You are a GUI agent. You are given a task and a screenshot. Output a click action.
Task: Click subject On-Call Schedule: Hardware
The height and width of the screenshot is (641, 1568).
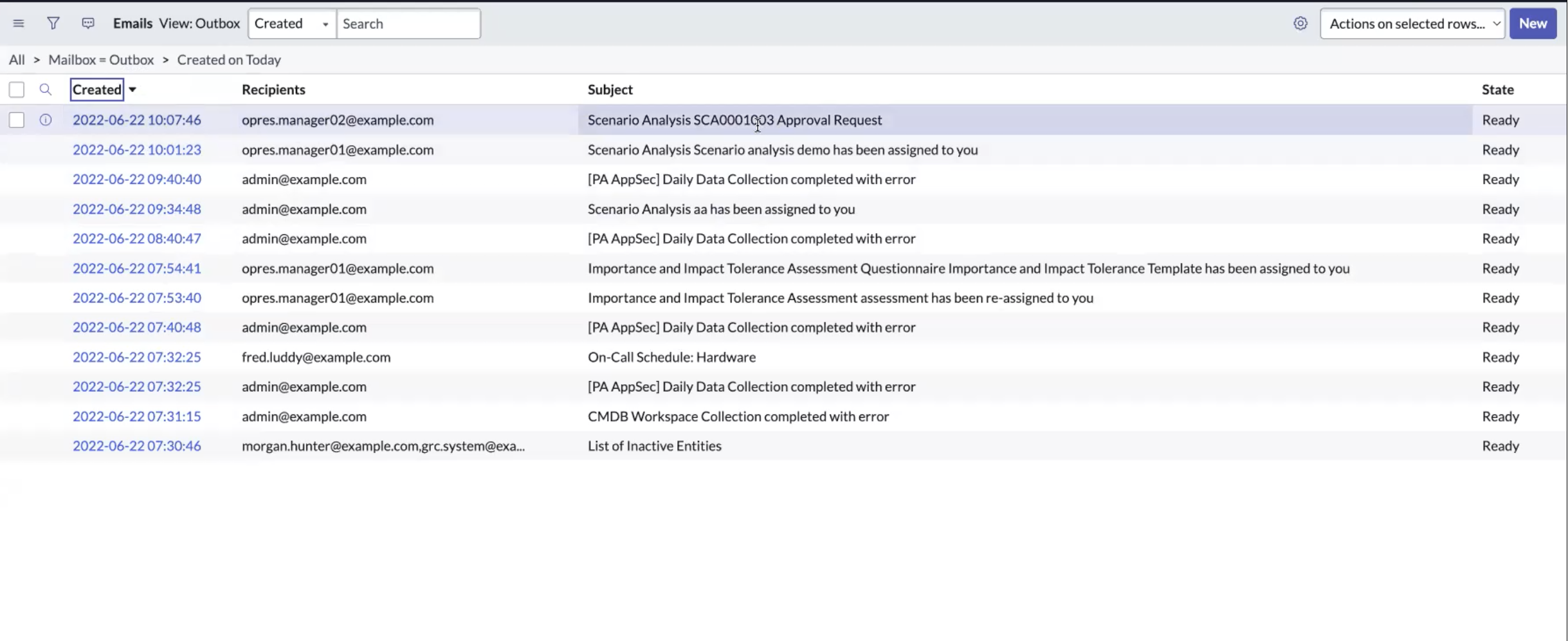click(672, 357)
